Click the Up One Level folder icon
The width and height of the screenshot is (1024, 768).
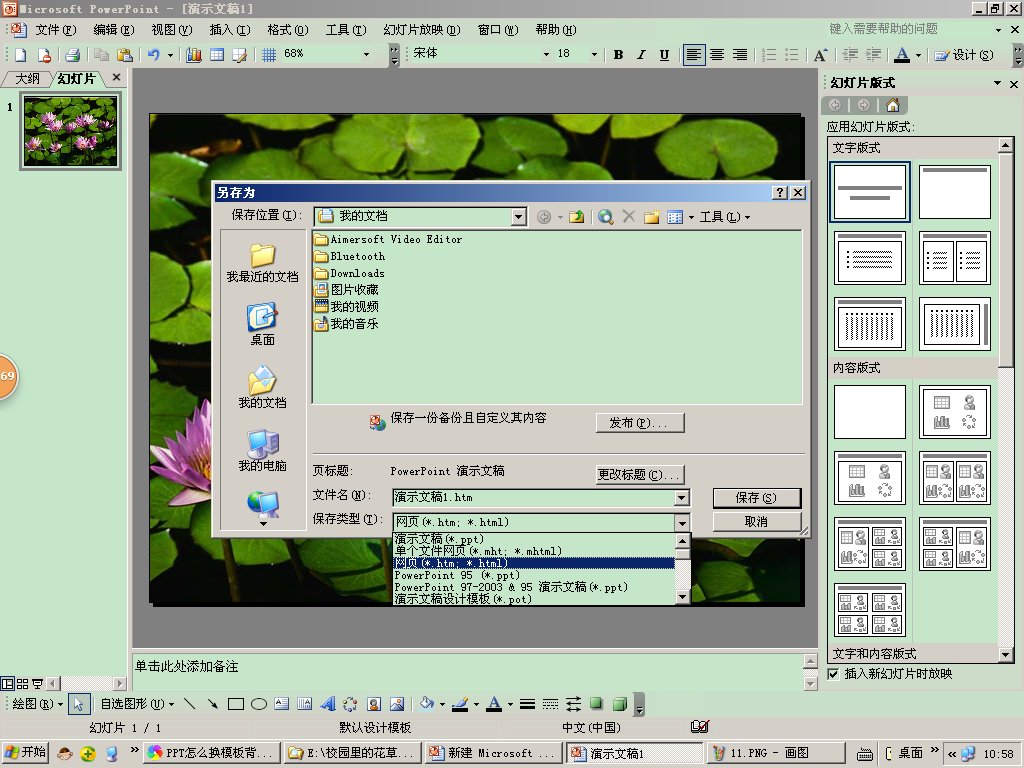point(577,217)
